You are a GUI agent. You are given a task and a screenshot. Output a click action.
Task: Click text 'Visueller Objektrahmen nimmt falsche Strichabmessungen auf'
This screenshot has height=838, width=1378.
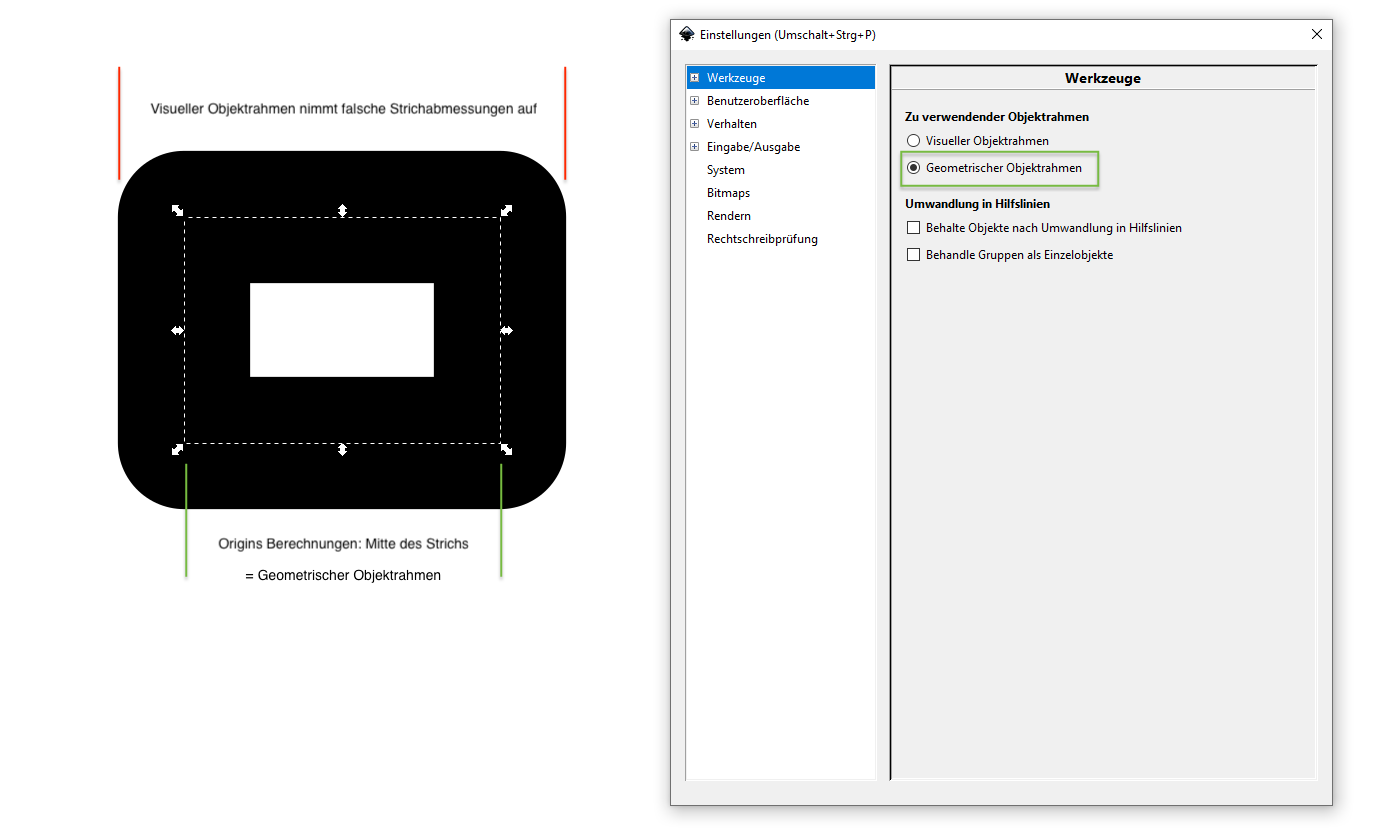pyautogui.click(x=343, y=109)
